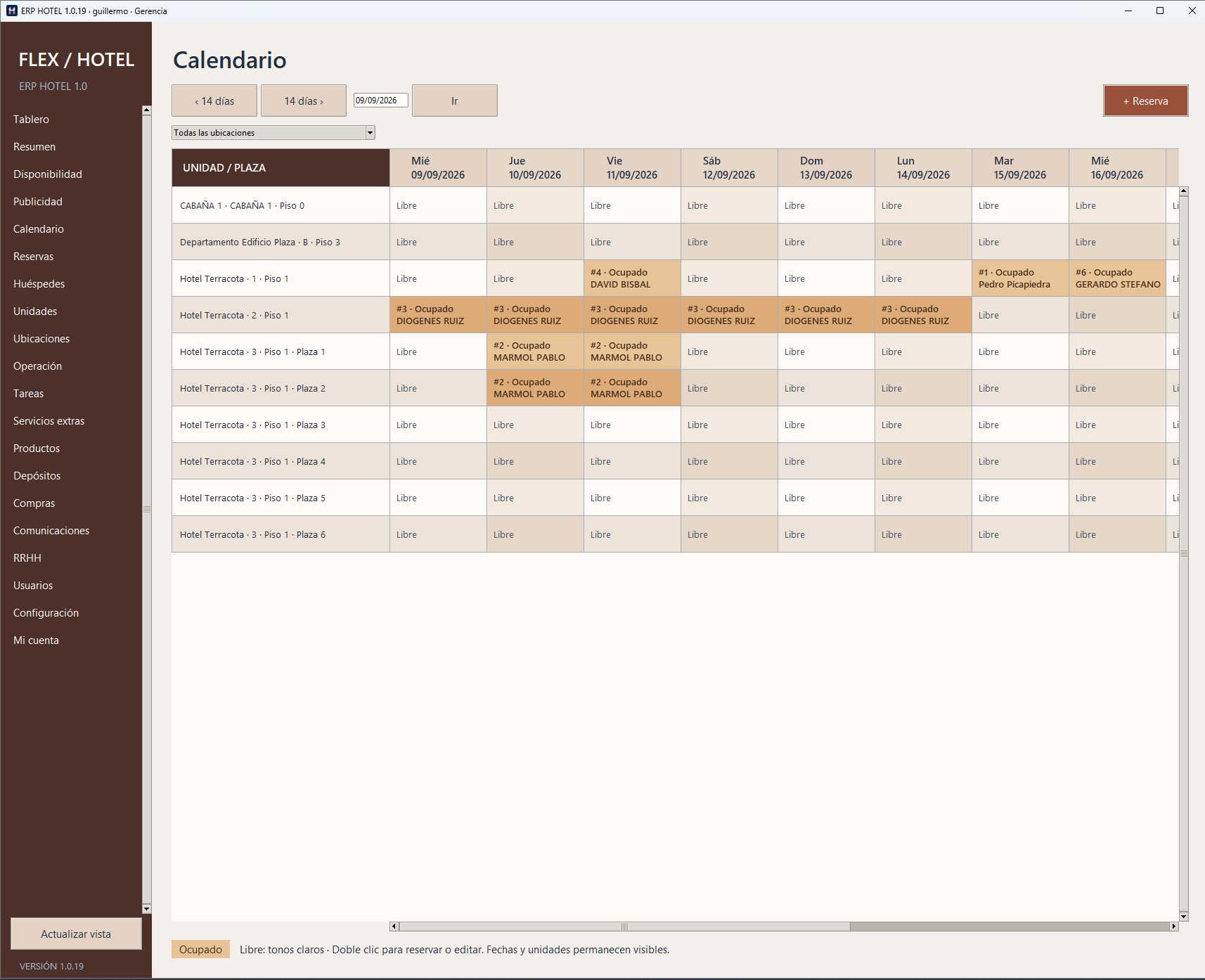Open the Operación section
The width and height of the screenshot is (1205, 980).
38,366
